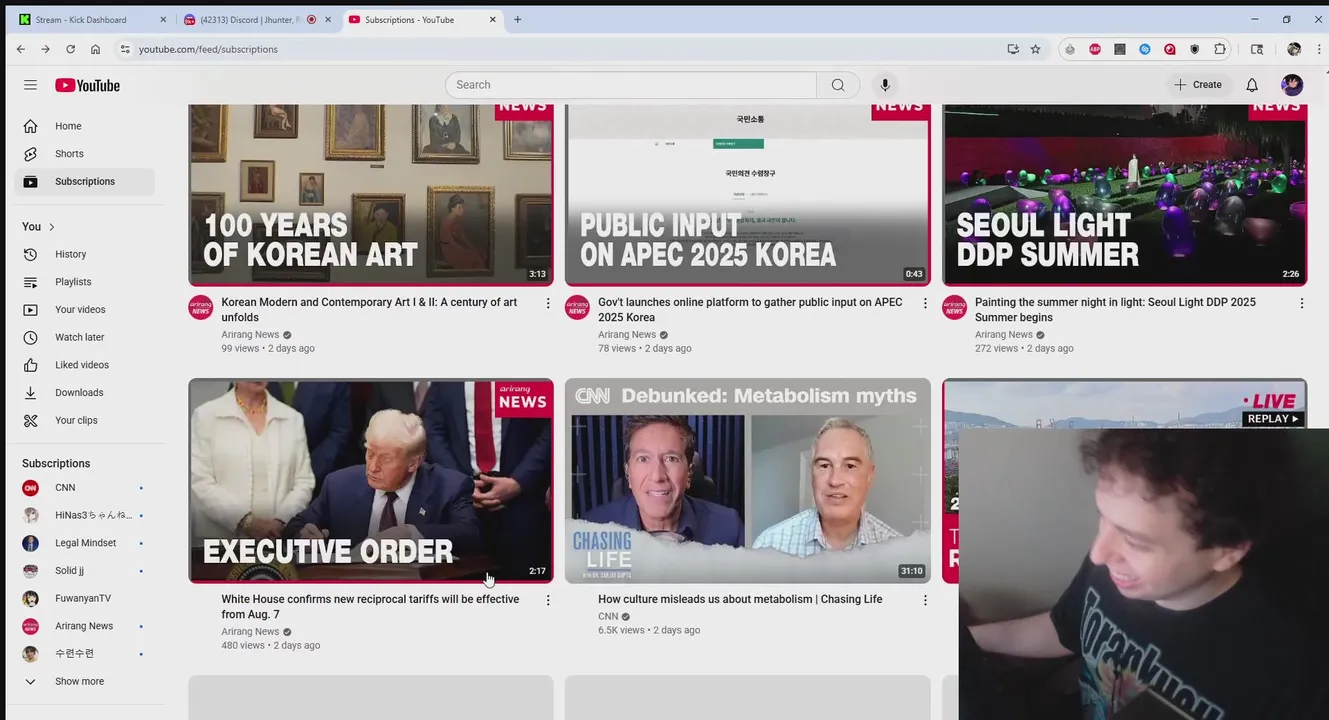Play the Executive Order video thumbnail
1329x720 pixels.
coord(371,481)
